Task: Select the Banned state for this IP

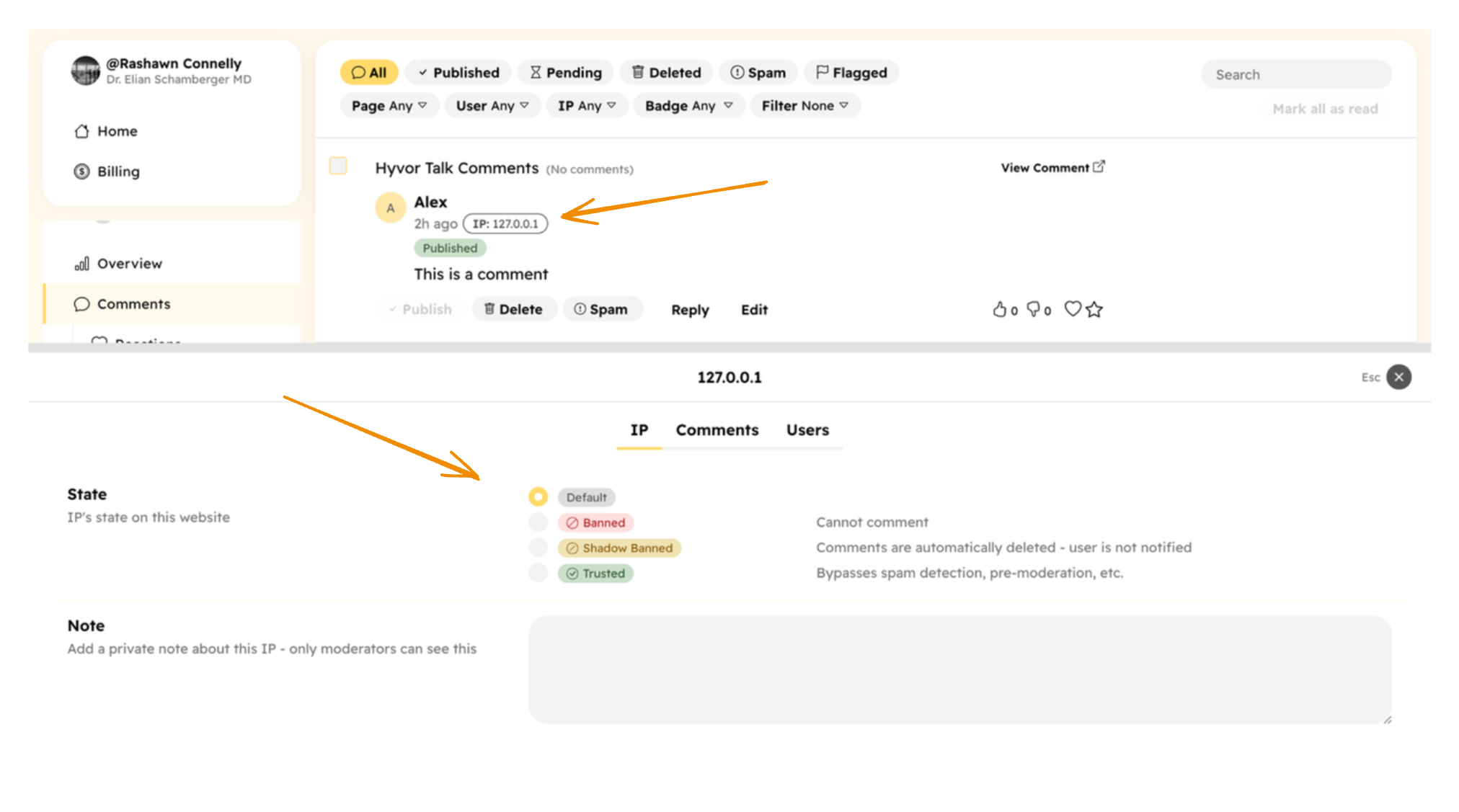Action: [x=538, y=522]
